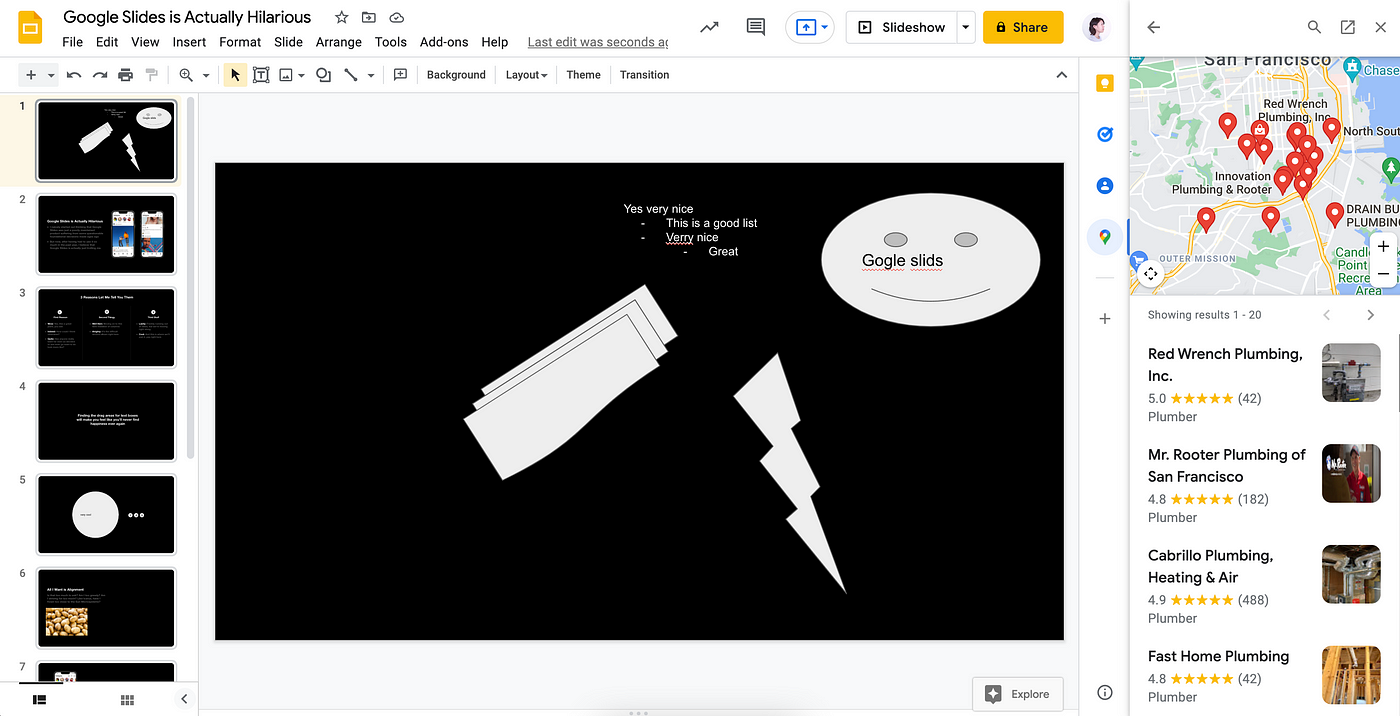1400x716 pixels.
Task: Collapse the slide filmstrip panel
Action: point(183,699)
